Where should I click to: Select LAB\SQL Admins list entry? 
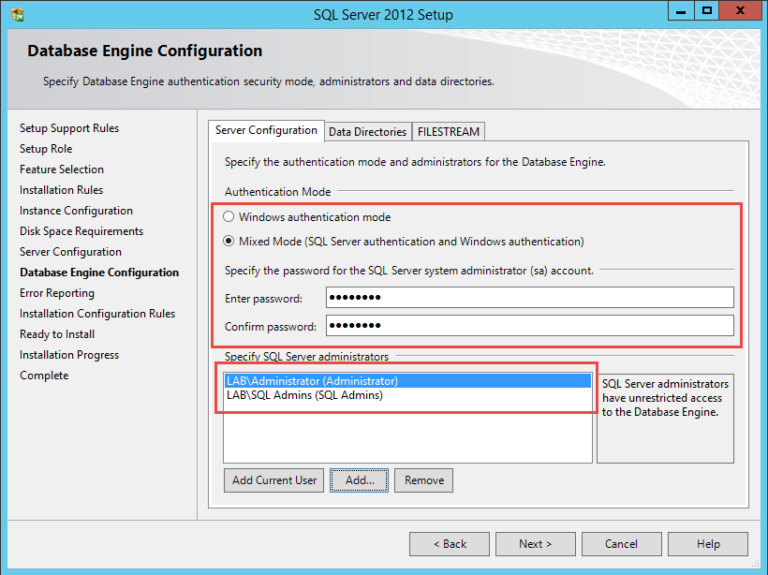(304, 395)
